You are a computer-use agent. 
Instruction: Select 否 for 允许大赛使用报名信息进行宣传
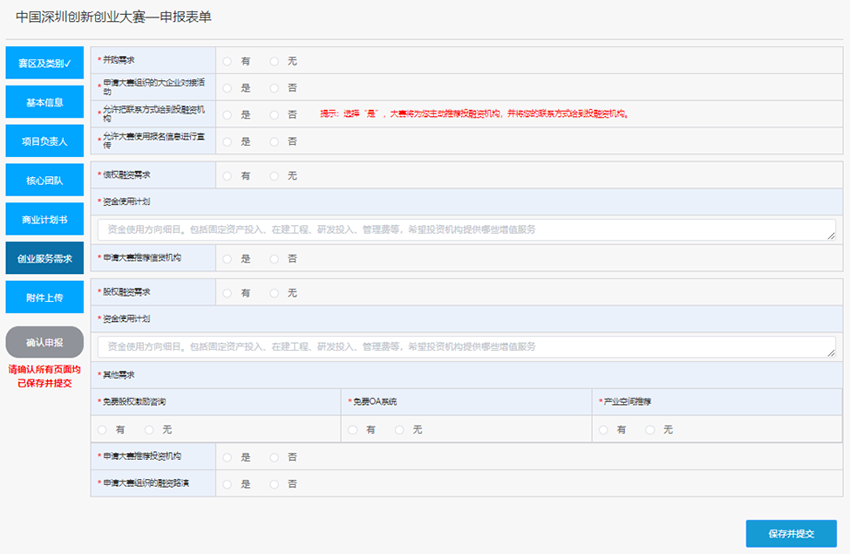274,141
